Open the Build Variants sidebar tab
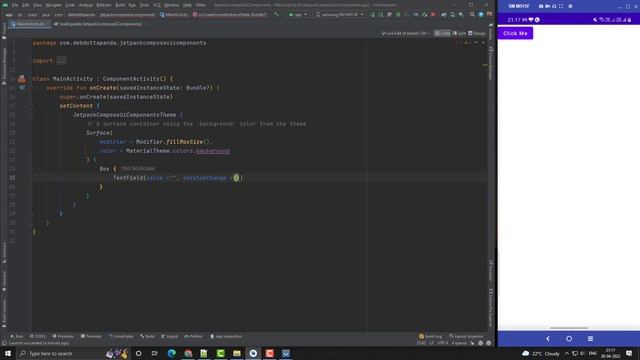This screenshot has width=640, height=360. tap(4, 313)
